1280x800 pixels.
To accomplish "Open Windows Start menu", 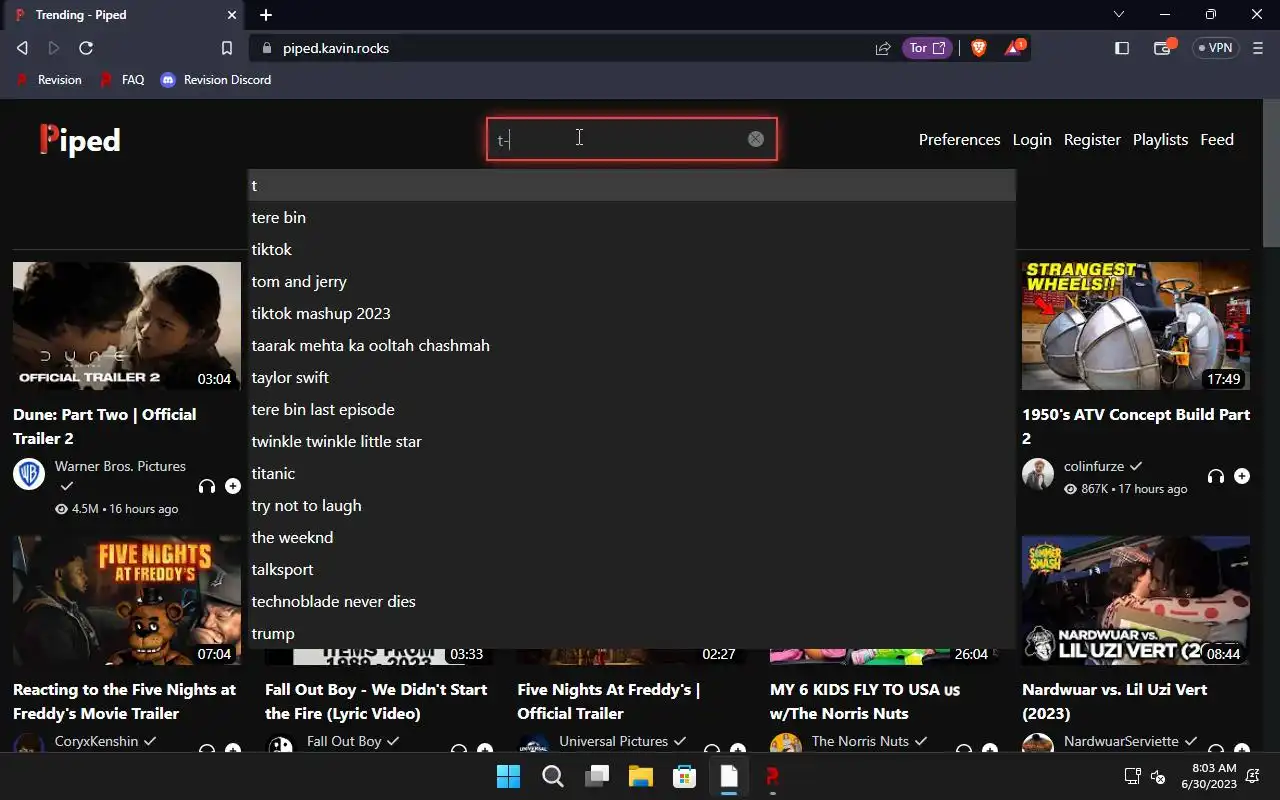I will [508, 776].
